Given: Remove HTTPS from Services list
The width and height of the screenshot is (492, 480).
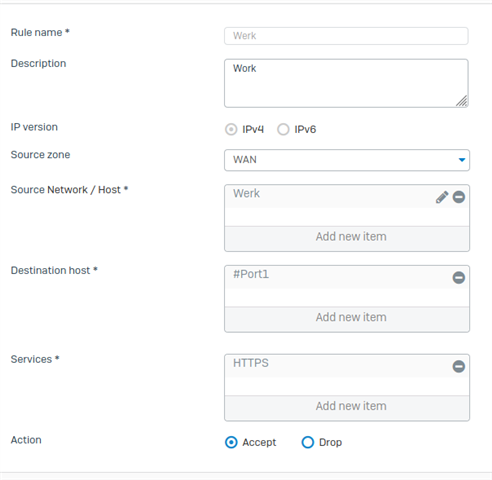Looking at the screenshot, I should point(459,367).
